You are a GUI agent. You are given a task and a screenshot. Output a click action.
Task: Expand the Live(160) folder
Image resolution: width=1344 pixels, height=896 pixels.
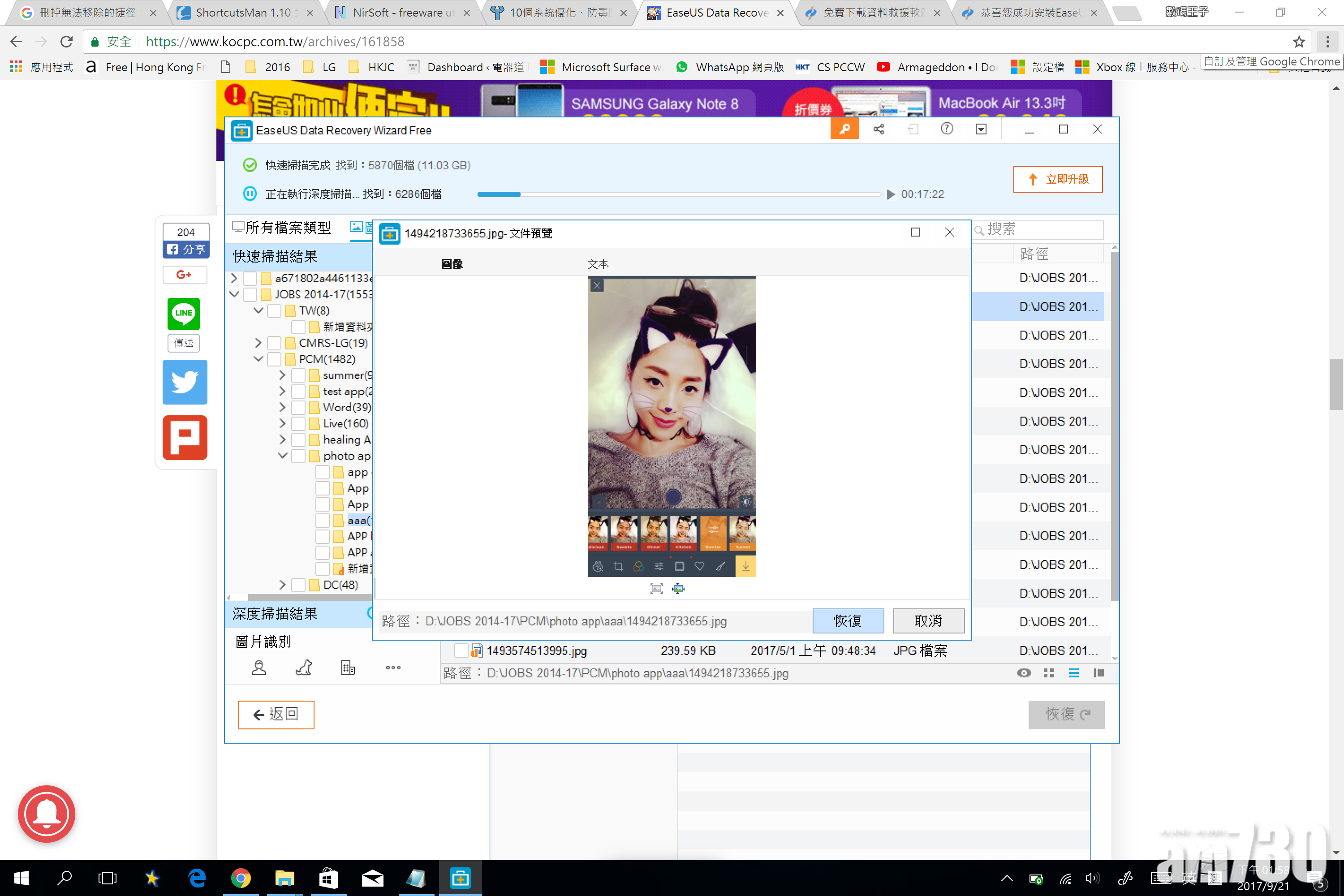(282, 423)
